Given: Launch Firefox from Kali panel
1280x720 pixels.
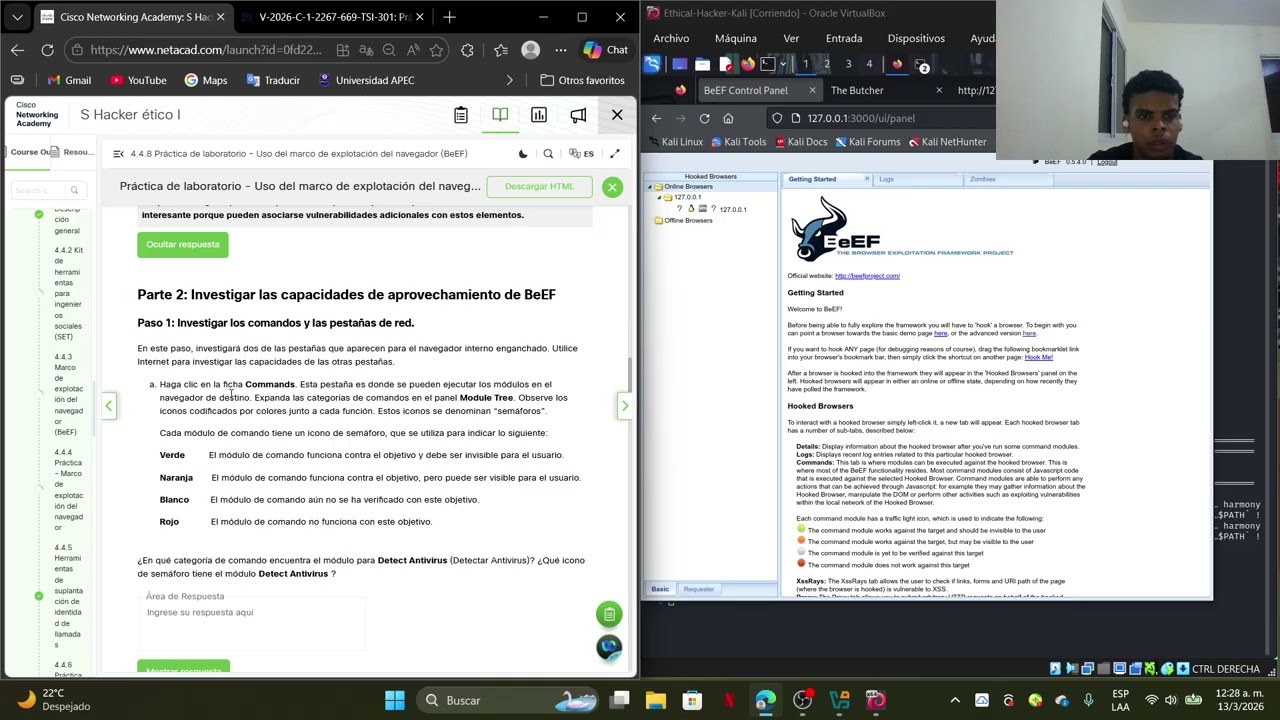Looking at the screenshot, I should [x=748, y=64].
